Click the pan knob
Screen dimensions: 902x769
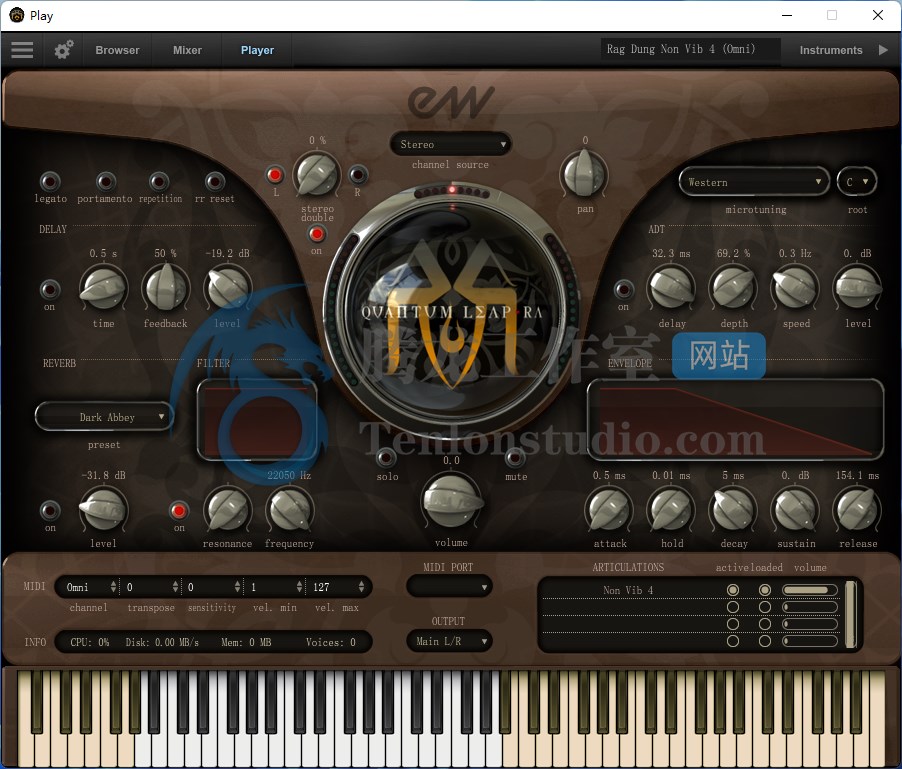(584, 175)
